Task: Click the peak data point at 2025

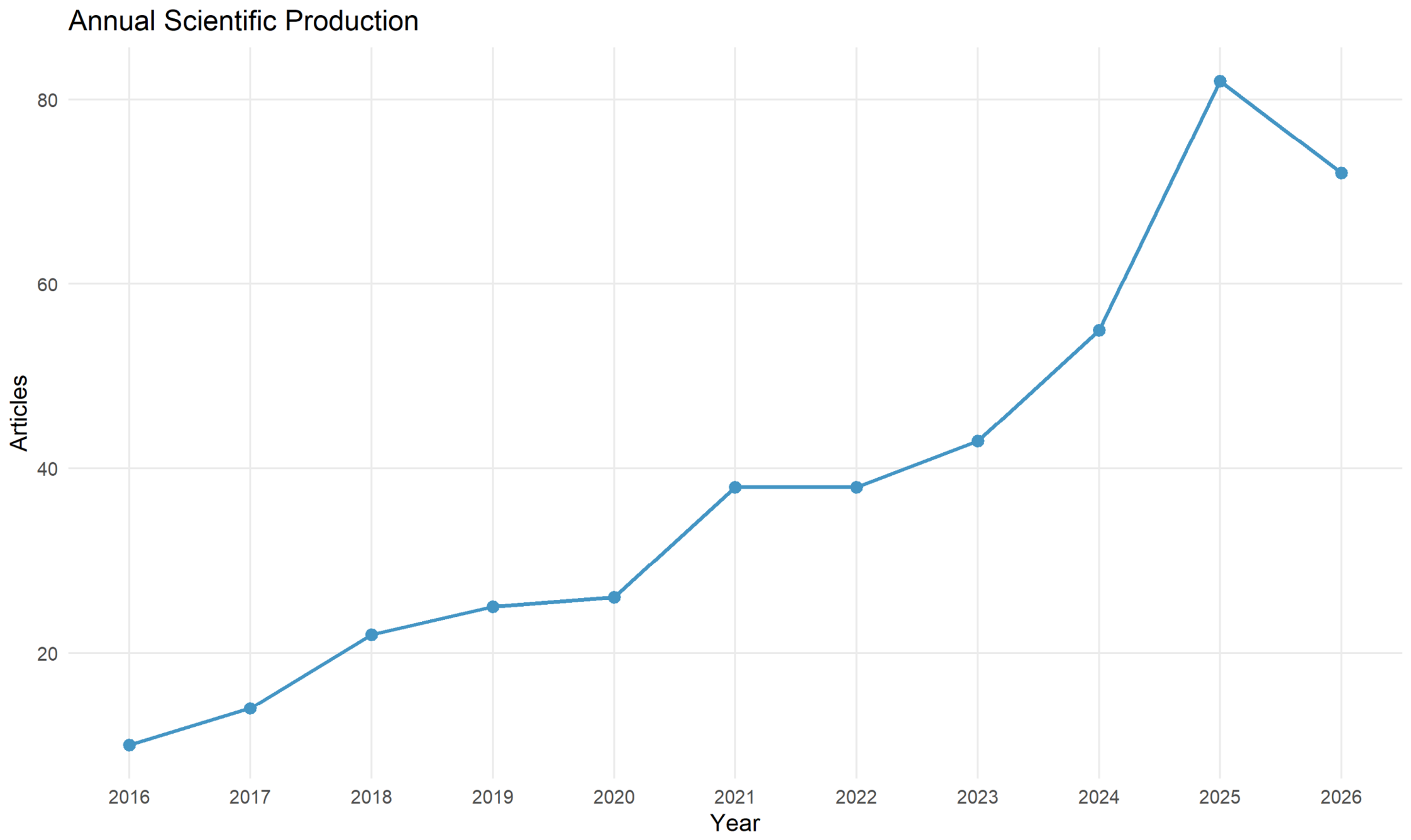Action: (1220, 81)
